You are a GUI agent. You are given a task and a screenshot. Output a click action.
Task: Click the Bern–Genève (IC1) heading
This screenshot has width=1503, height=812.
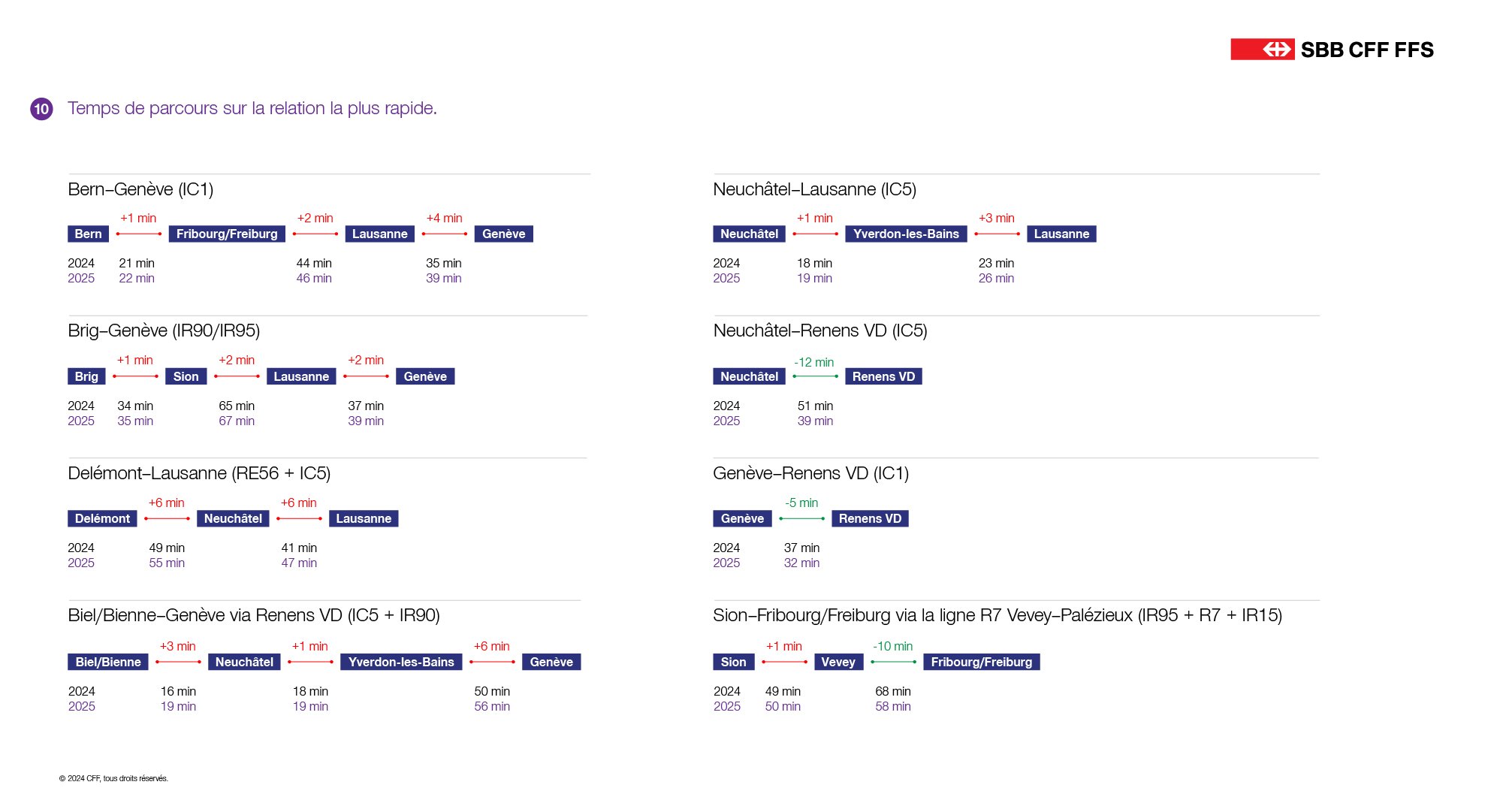click(x=140, y=189)
